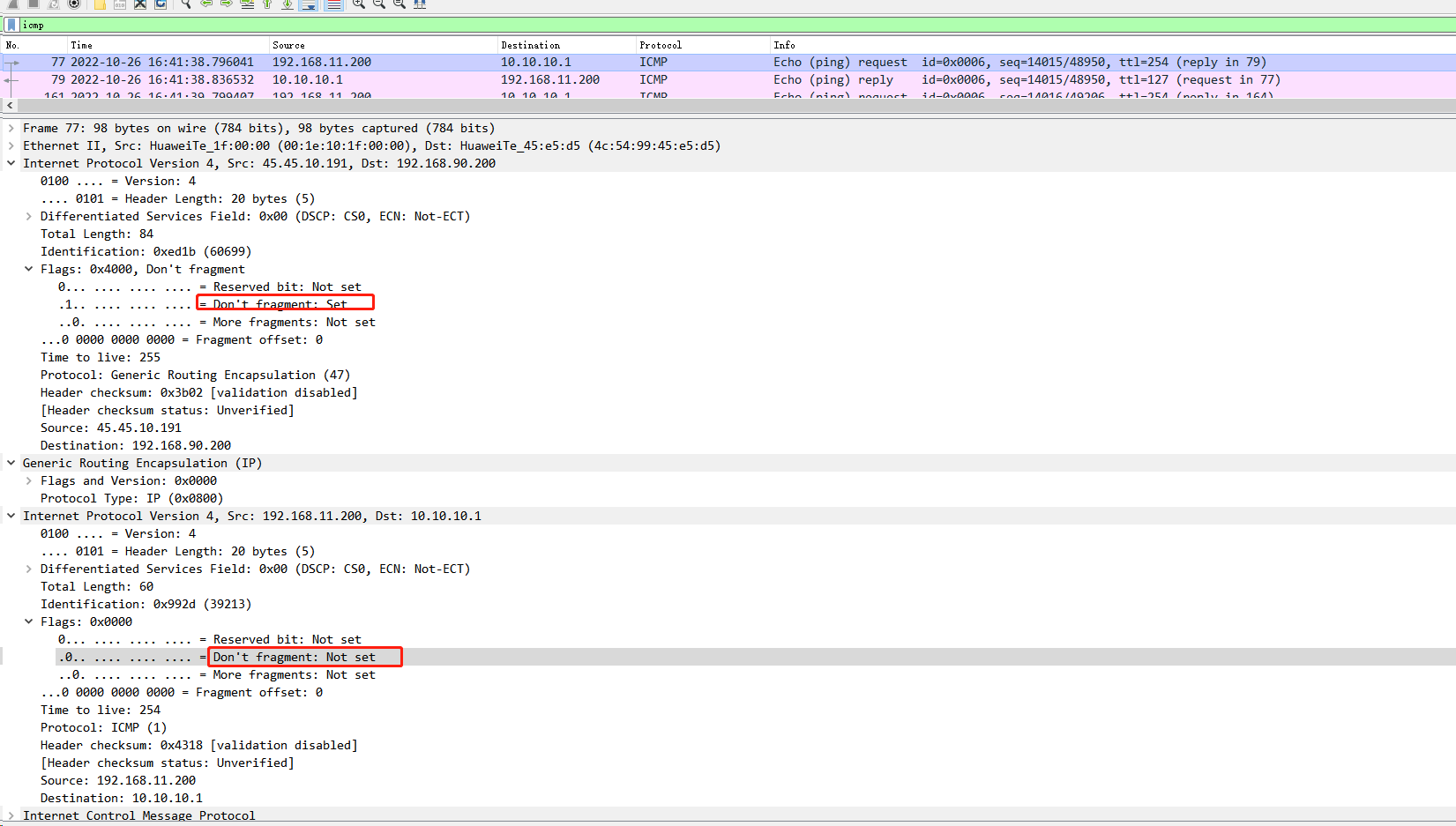This screenshot has height=826, width=1456.
Task: Expand the Frame 77 tree node
Action: (x=11, y=128)
